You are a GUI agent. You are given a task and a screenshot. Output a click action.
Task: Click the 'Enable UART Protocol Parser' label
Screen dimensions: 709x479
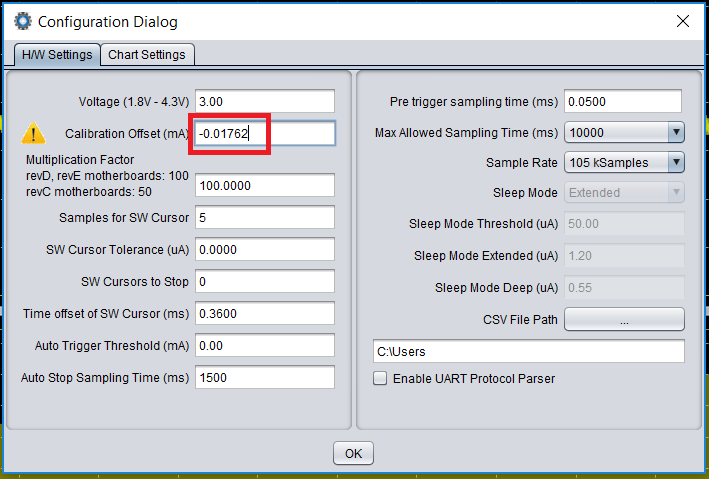[474, 379]
